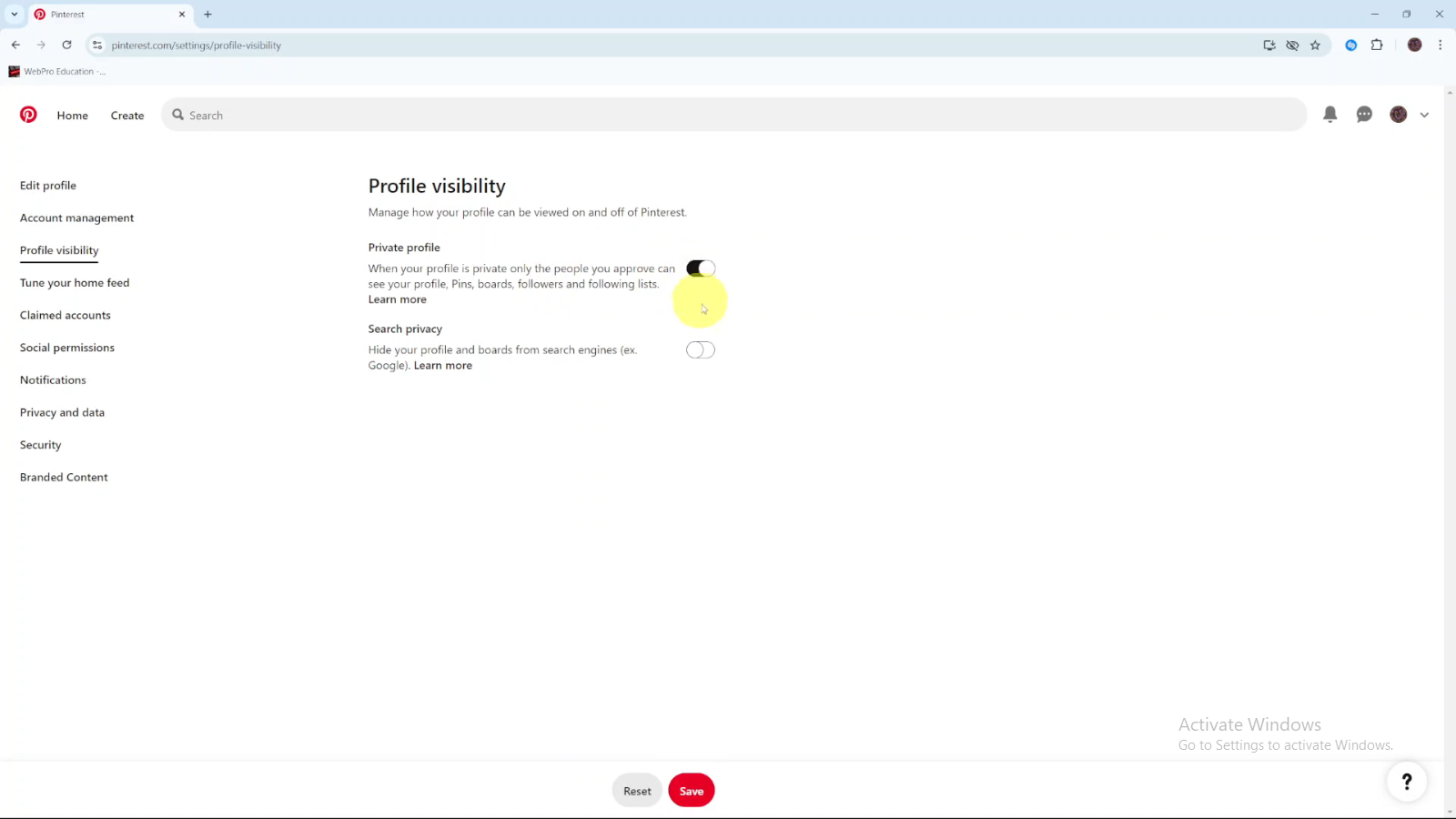The height and width of the screenshot is (819, 1456).
Task: Bookmark this page with the star icon
Action: (x=1315, y=45)
